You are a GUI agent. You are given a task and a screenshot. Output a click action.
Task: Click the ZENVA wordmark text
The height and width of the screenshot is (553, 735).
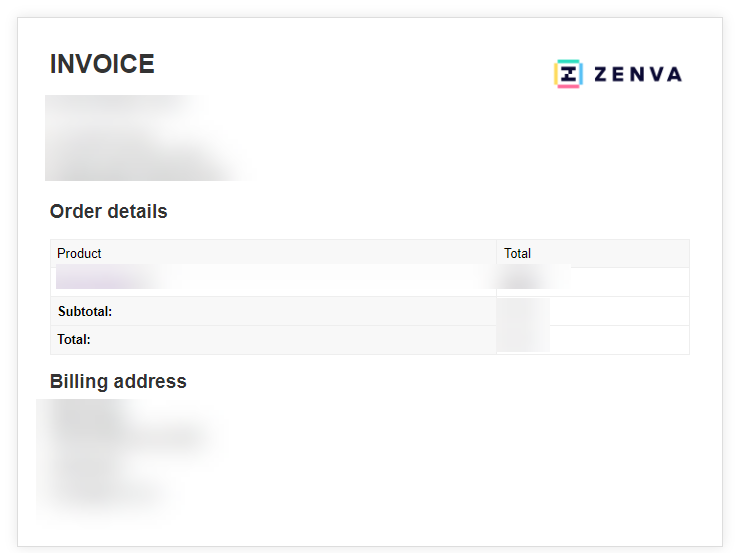(x=638, y=74)
